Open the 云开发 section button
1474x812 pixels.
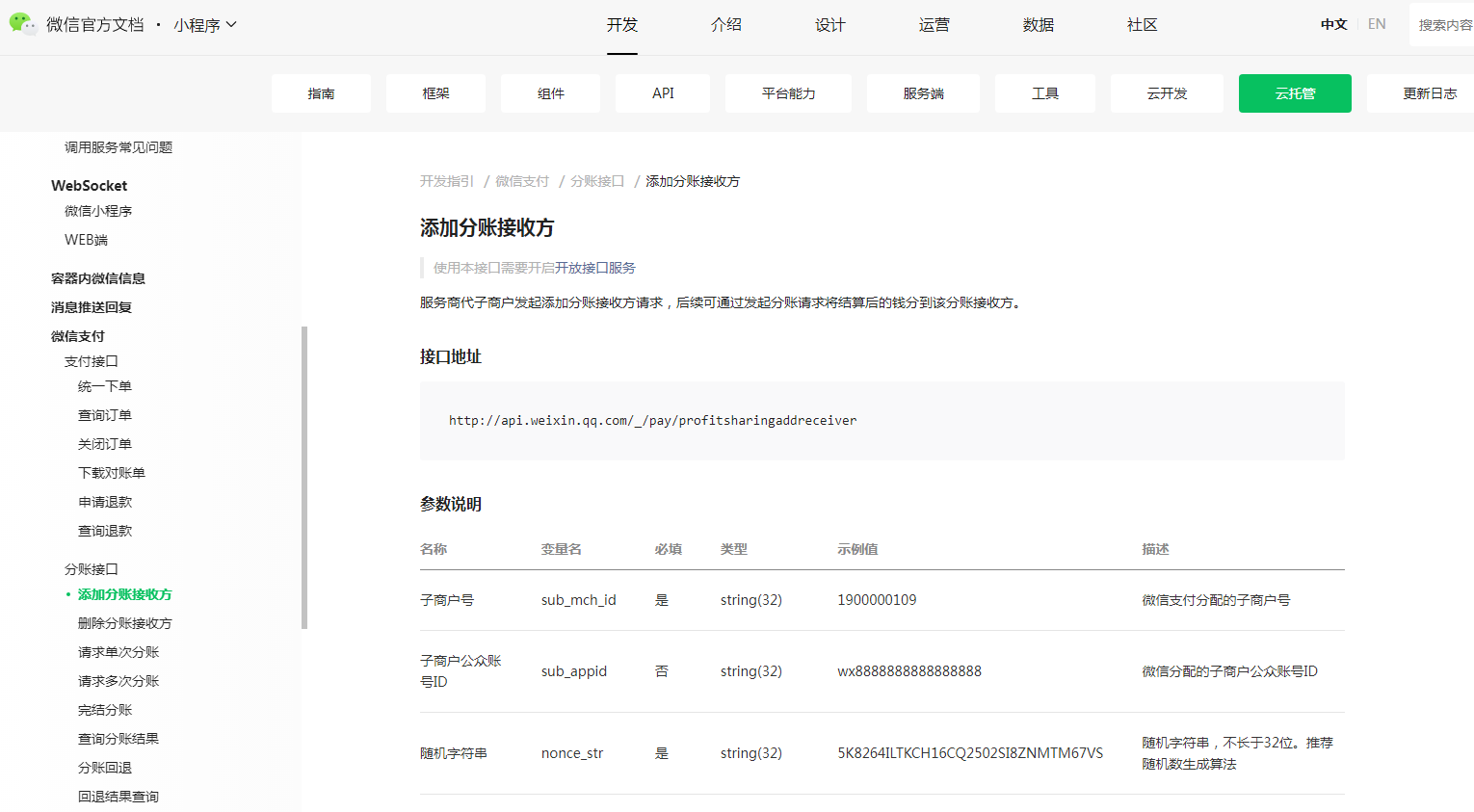(1167, 93)
